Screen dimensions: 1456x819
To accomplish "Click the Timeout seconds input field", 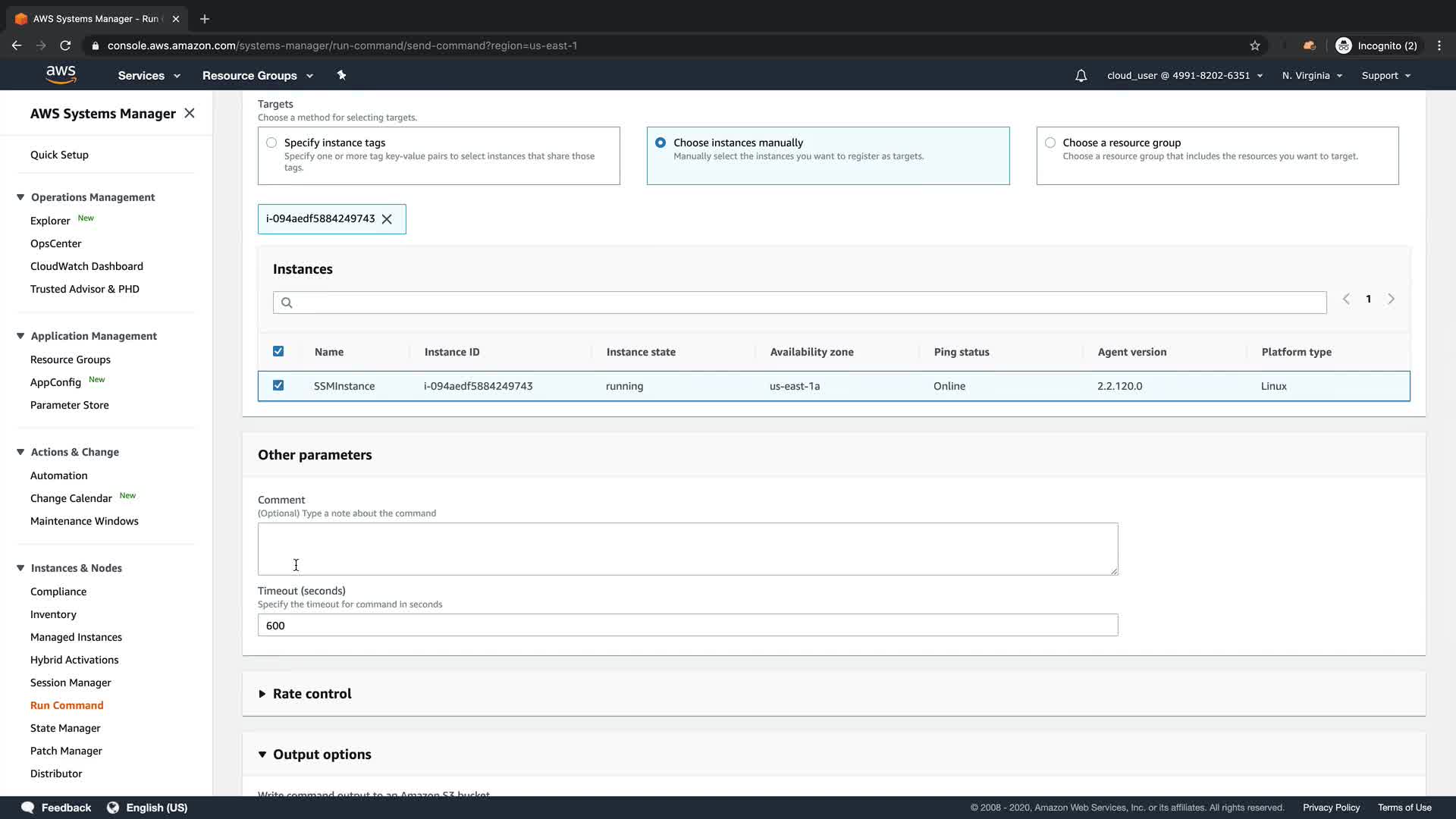I will 687,626.
